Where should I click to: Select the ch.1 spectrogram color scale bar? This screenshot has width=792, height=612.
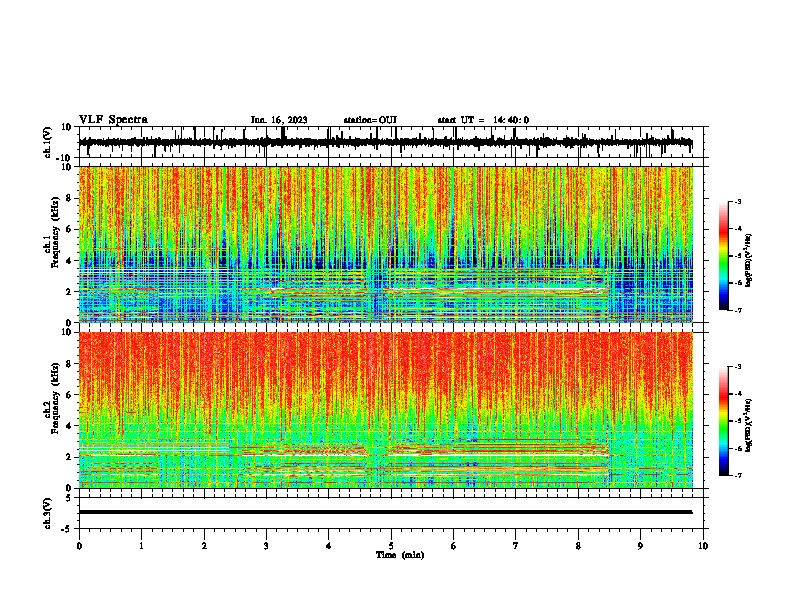(724, 256)
